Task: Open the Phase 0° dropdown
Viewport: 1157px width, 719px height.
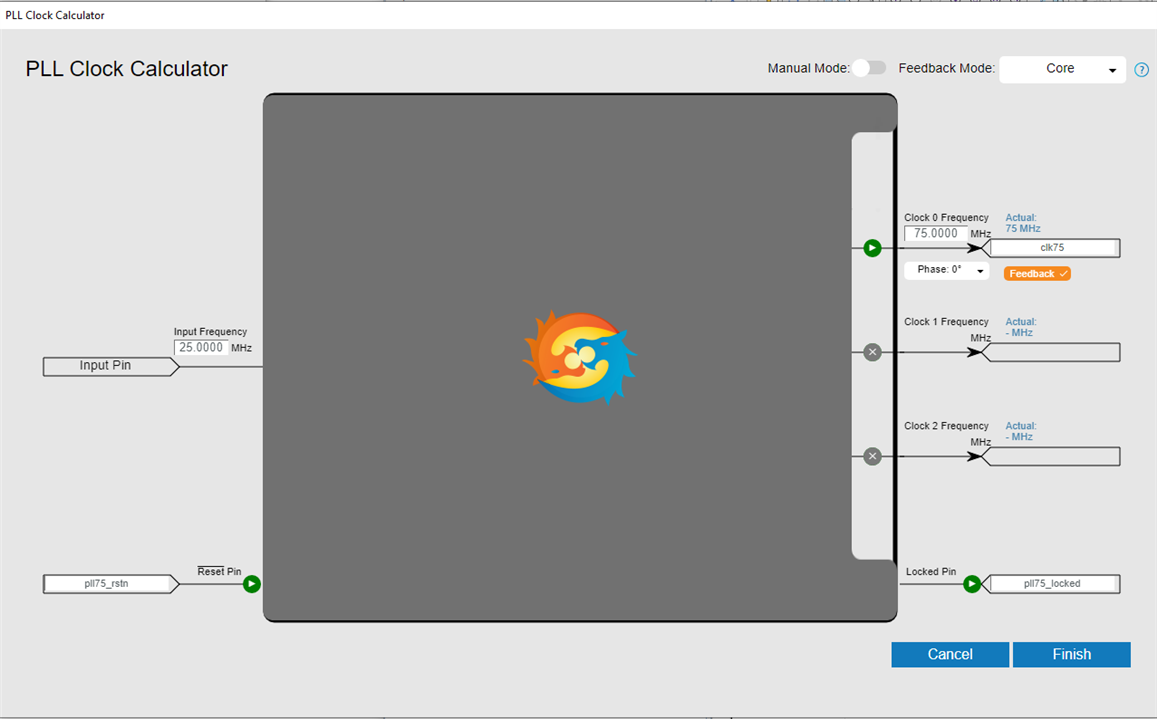Action: (x=946, y=270)
